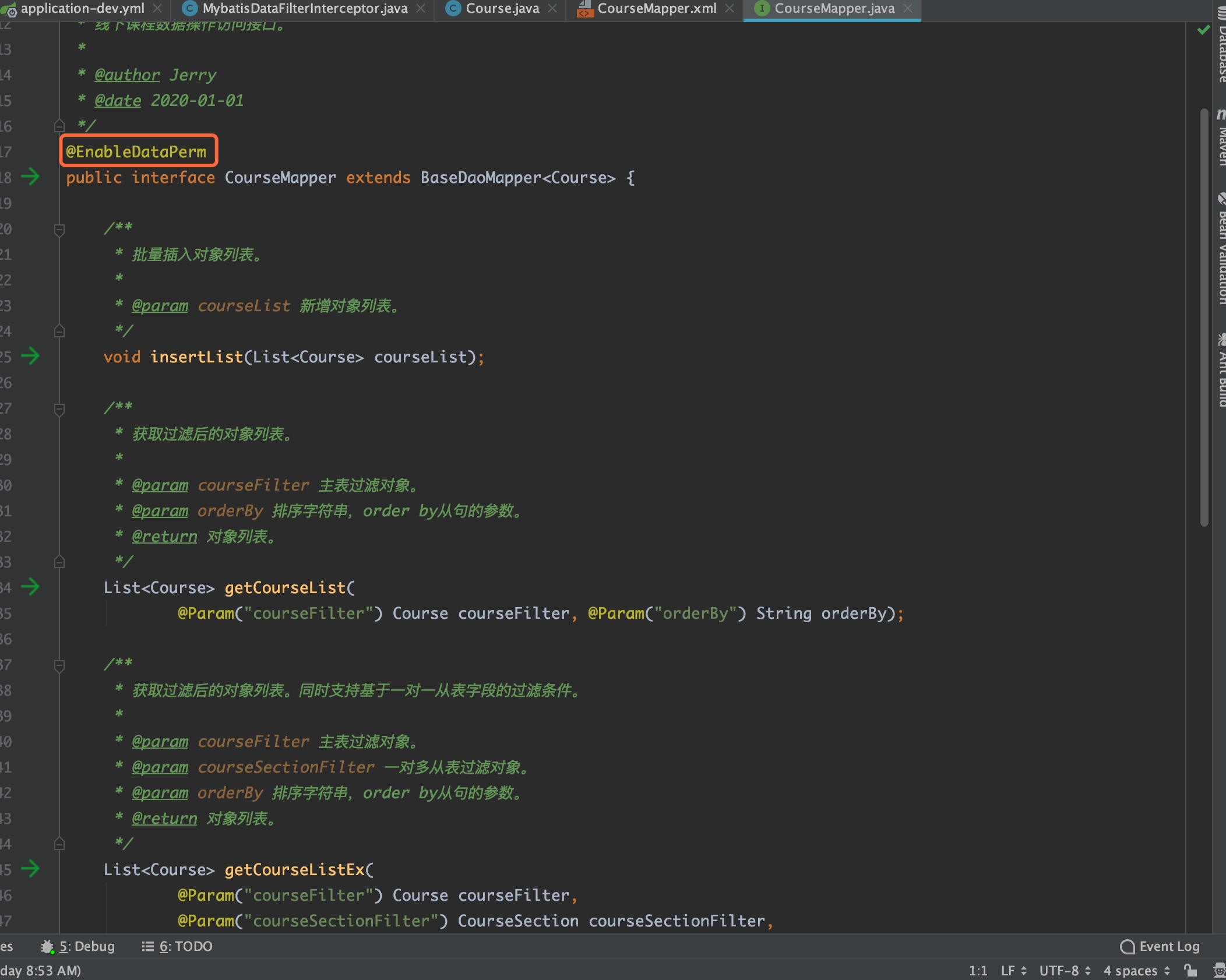Image resolution: width=1226 pixels, height=980 pixels.
Task: Click the getCourseListEx method name
Action: point(295,869)
